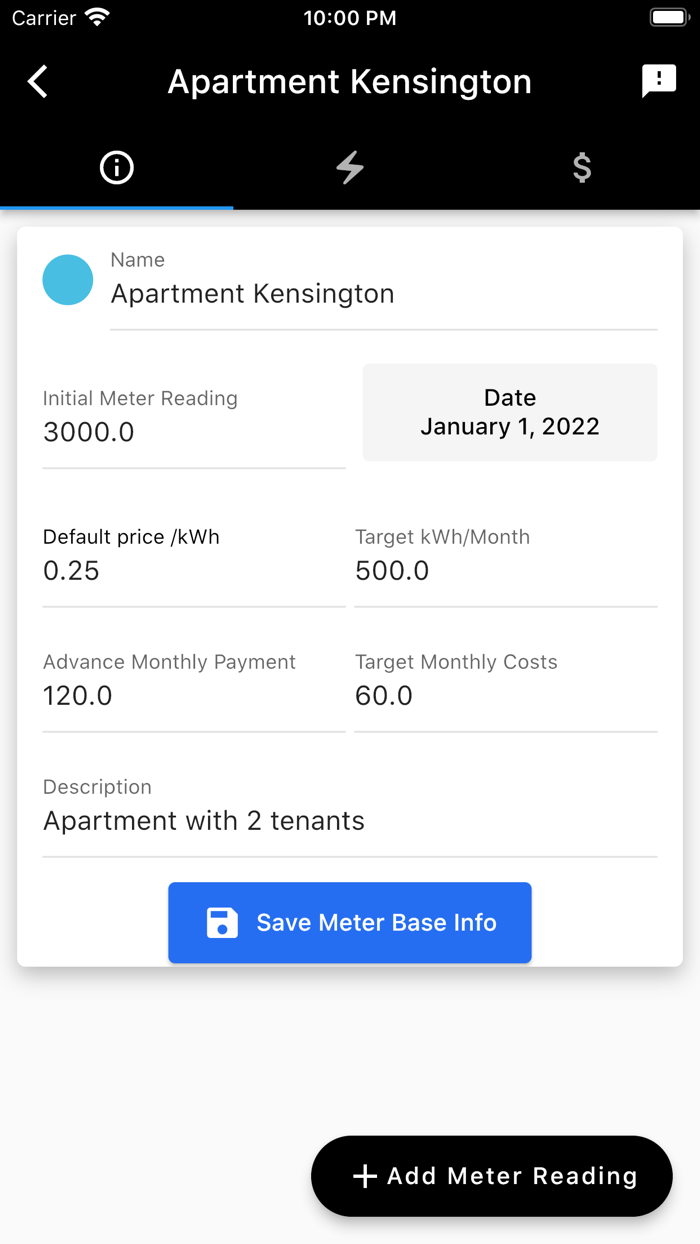Tap the plus icon on Add Meter Reading

coord(365,1177)
